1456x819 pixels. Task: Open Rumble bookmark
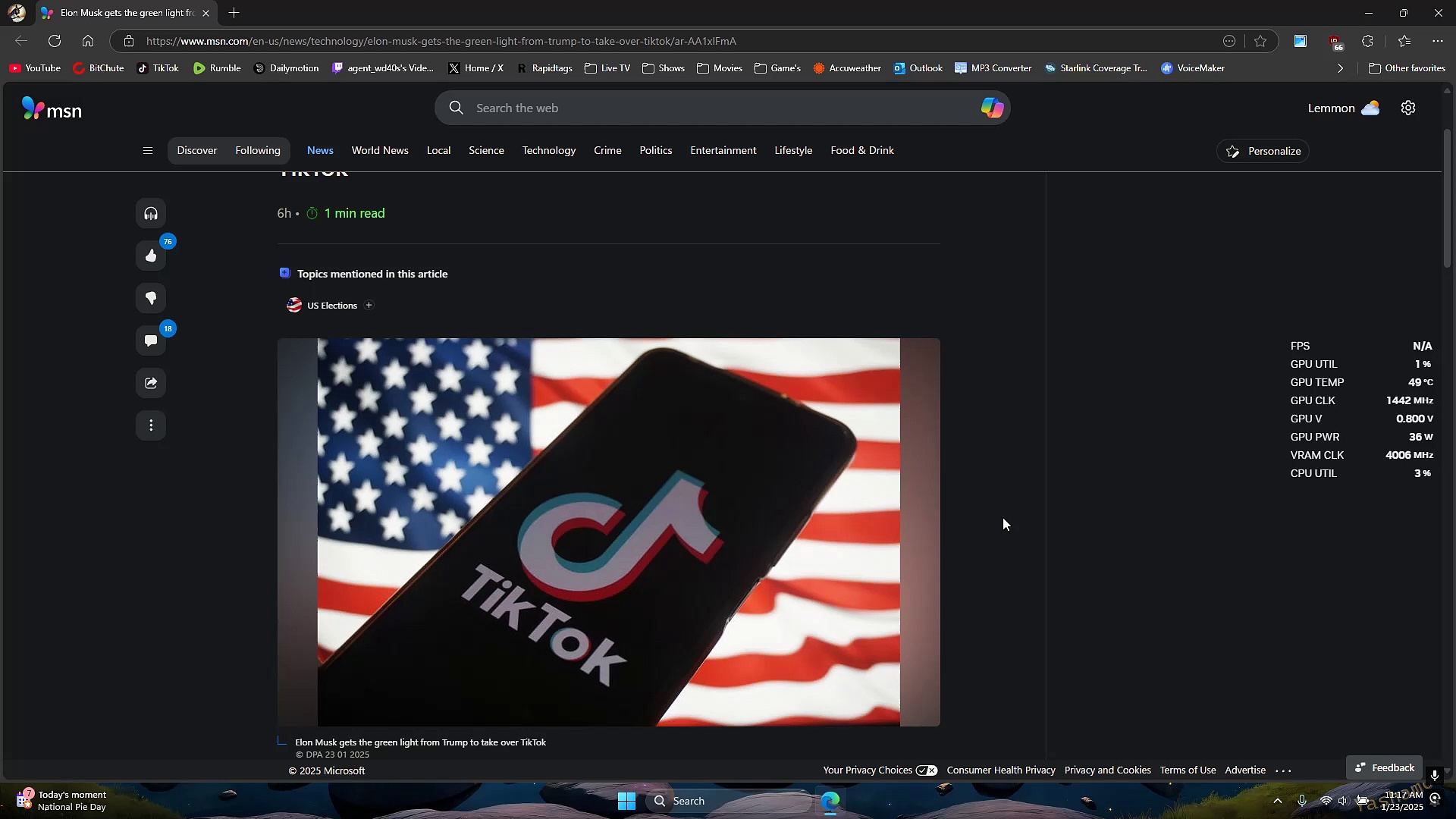pyautogui.click(x=217, y=68)
